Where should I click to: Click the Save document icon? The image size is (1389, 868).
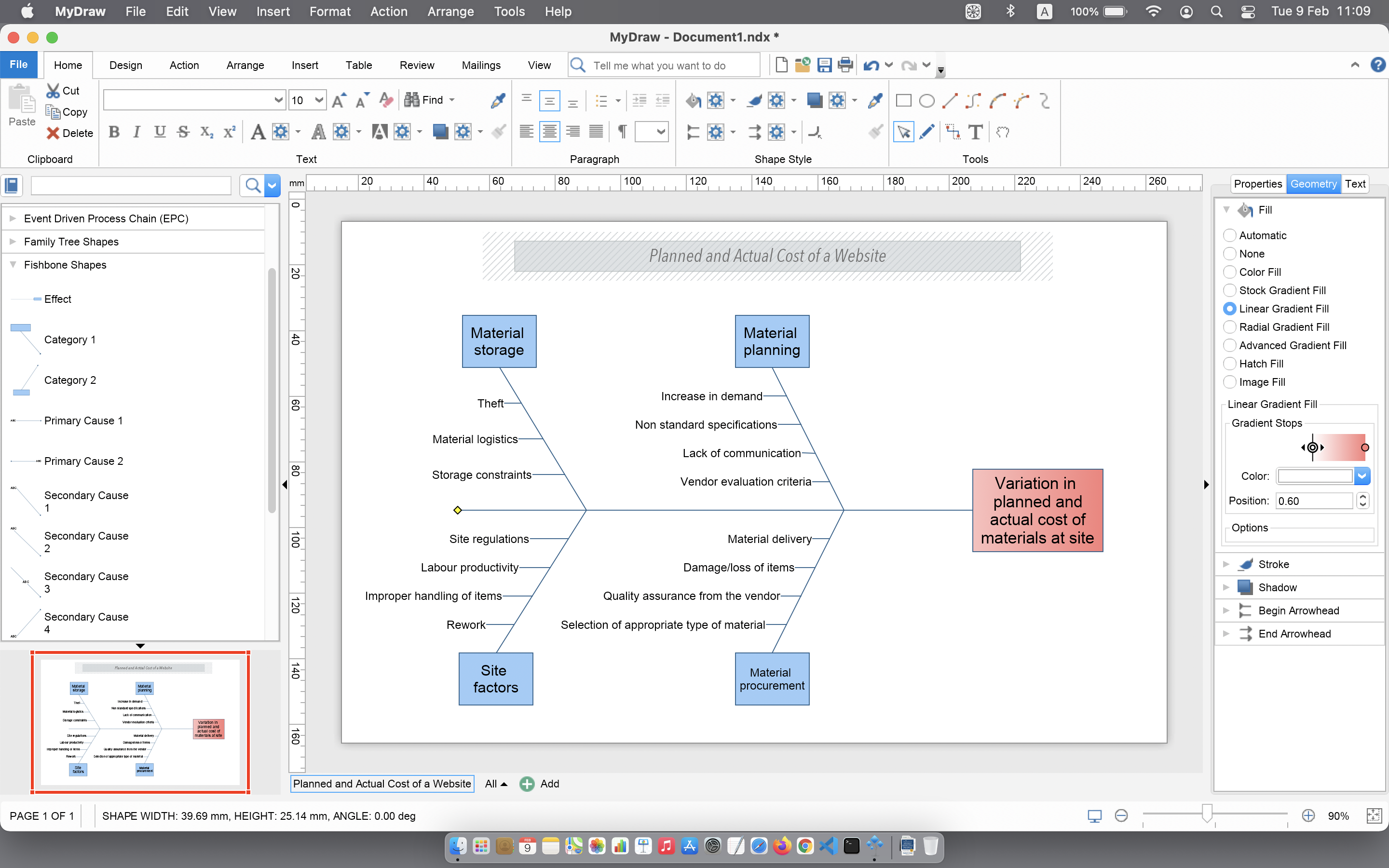(x=824, y=65)
